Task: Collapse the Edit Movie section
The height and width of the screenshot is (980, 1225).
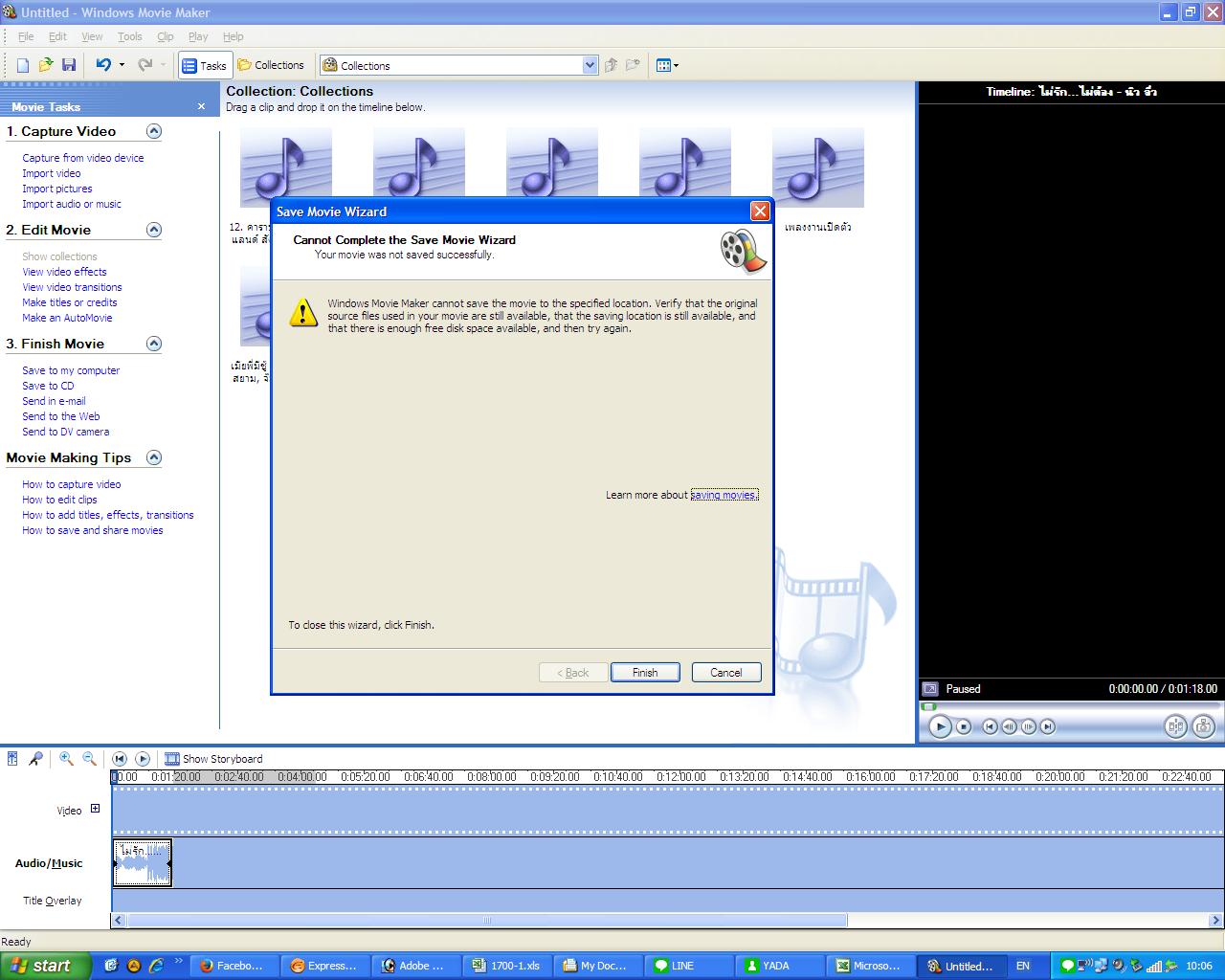Action: pyautogui.click(x=153, y=230)
